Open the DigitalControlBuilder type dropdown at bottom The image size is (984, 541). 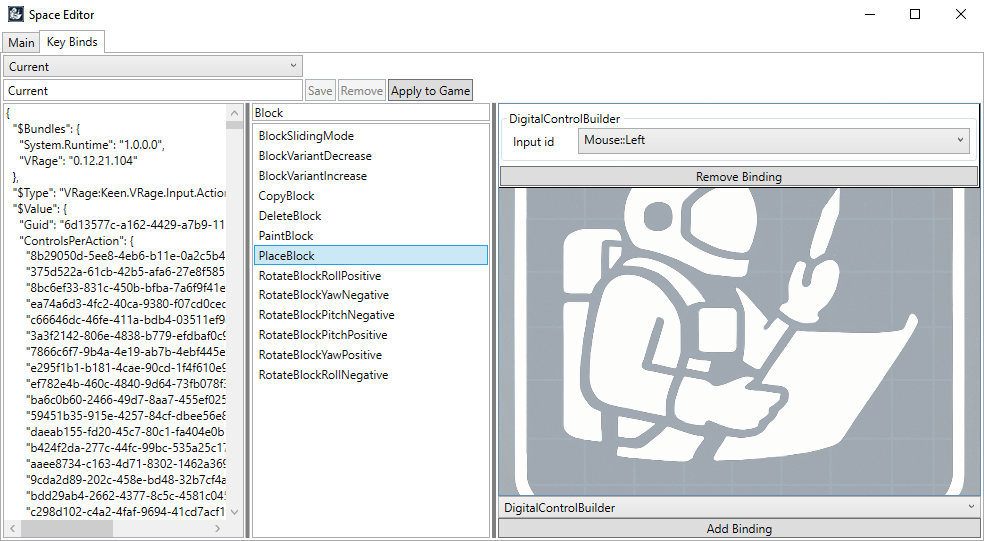click(739, 508)
